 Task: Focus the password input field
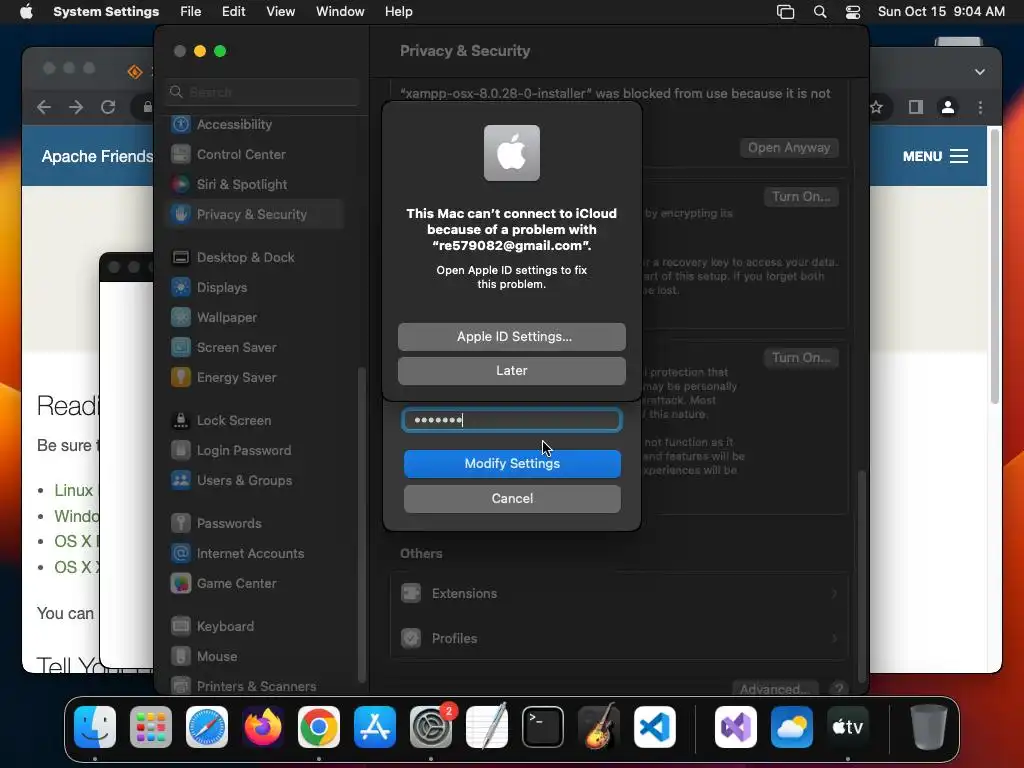511,419
